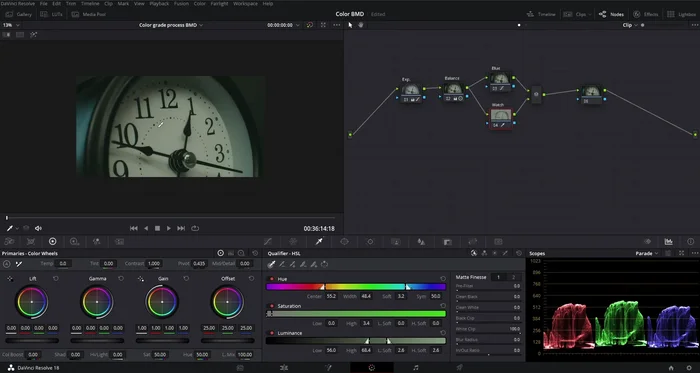Toggle the Nodes panel
The image size is (700, 373).
coord(611,14)
